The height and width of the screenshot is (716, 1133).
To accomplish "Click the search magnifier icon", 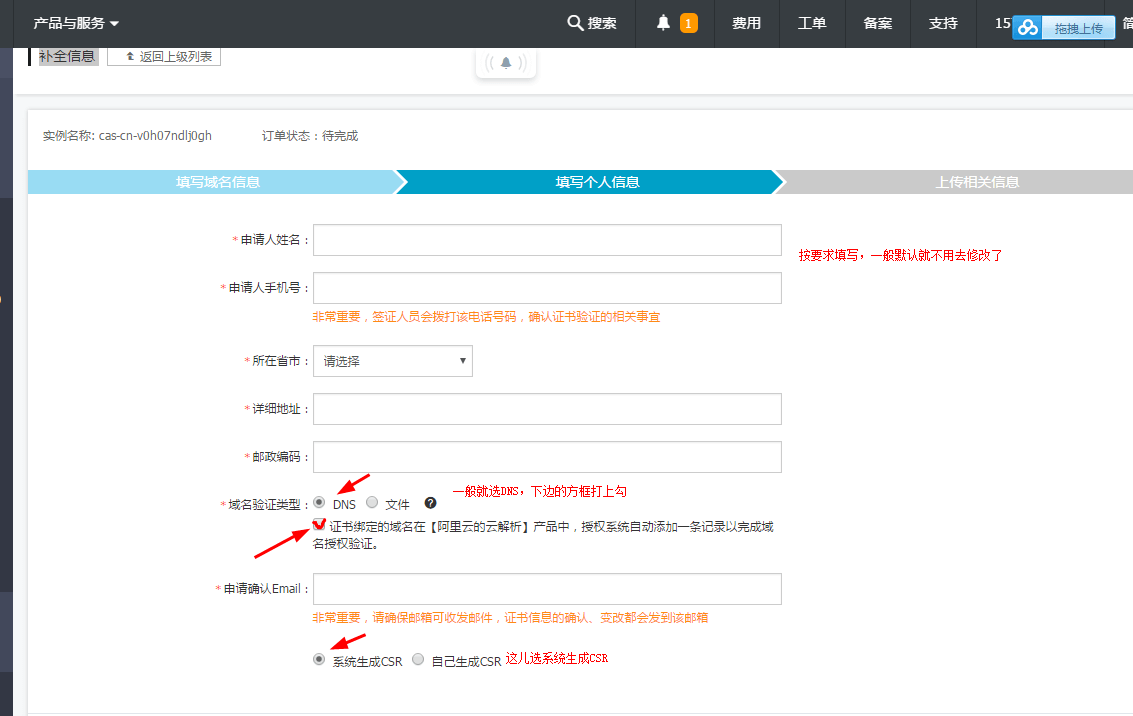I will pos(575,23).
